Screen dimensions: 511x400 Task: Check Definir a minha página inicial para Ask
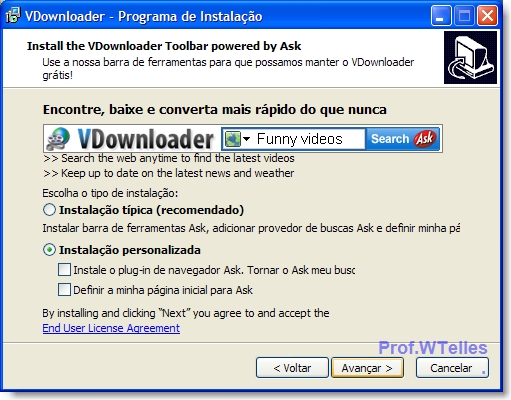(x=64, y=289)
